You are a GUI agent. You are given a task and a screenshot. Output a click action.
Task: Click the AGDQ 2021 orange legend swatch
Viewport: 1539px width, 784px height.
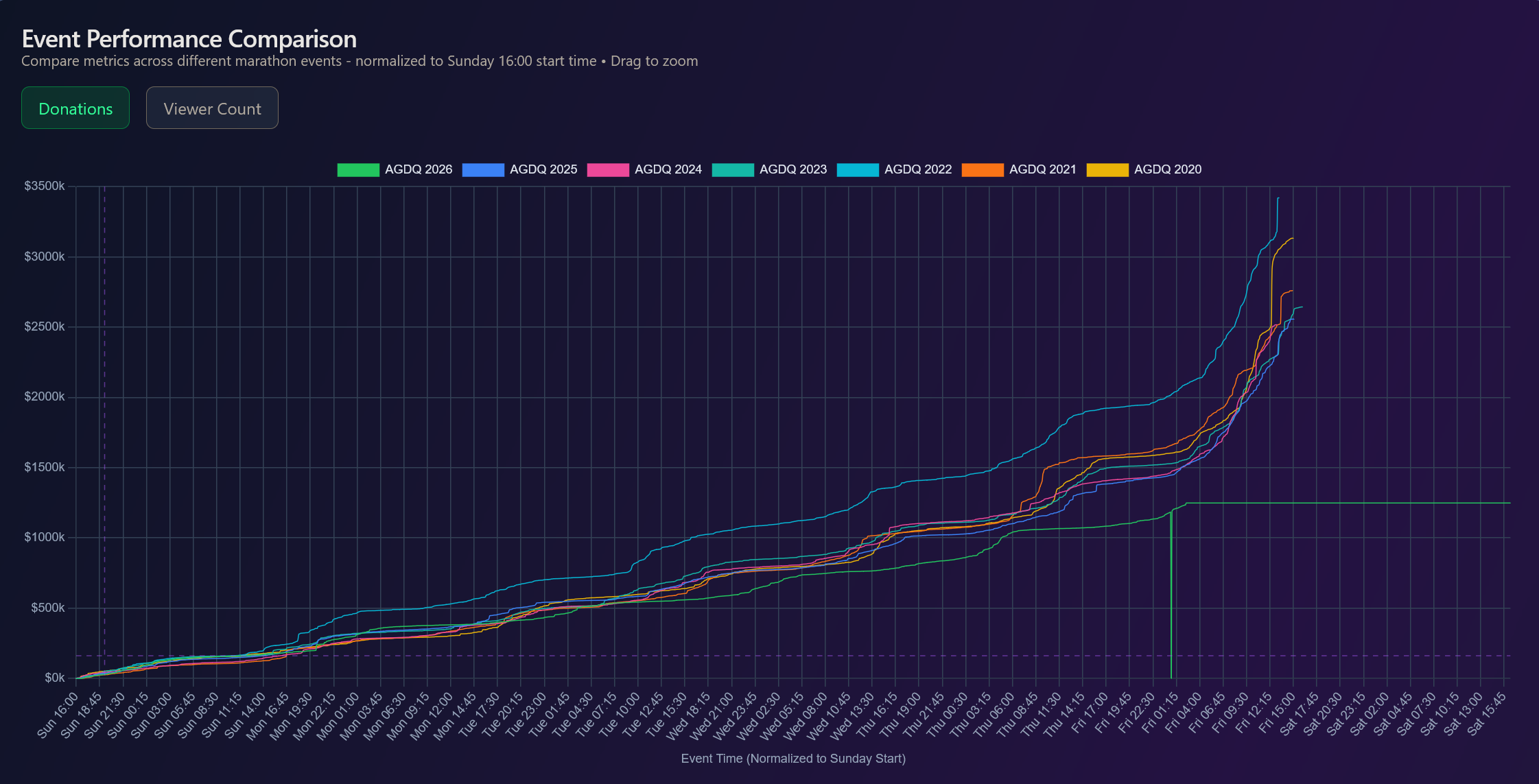(x=983, y=169)
